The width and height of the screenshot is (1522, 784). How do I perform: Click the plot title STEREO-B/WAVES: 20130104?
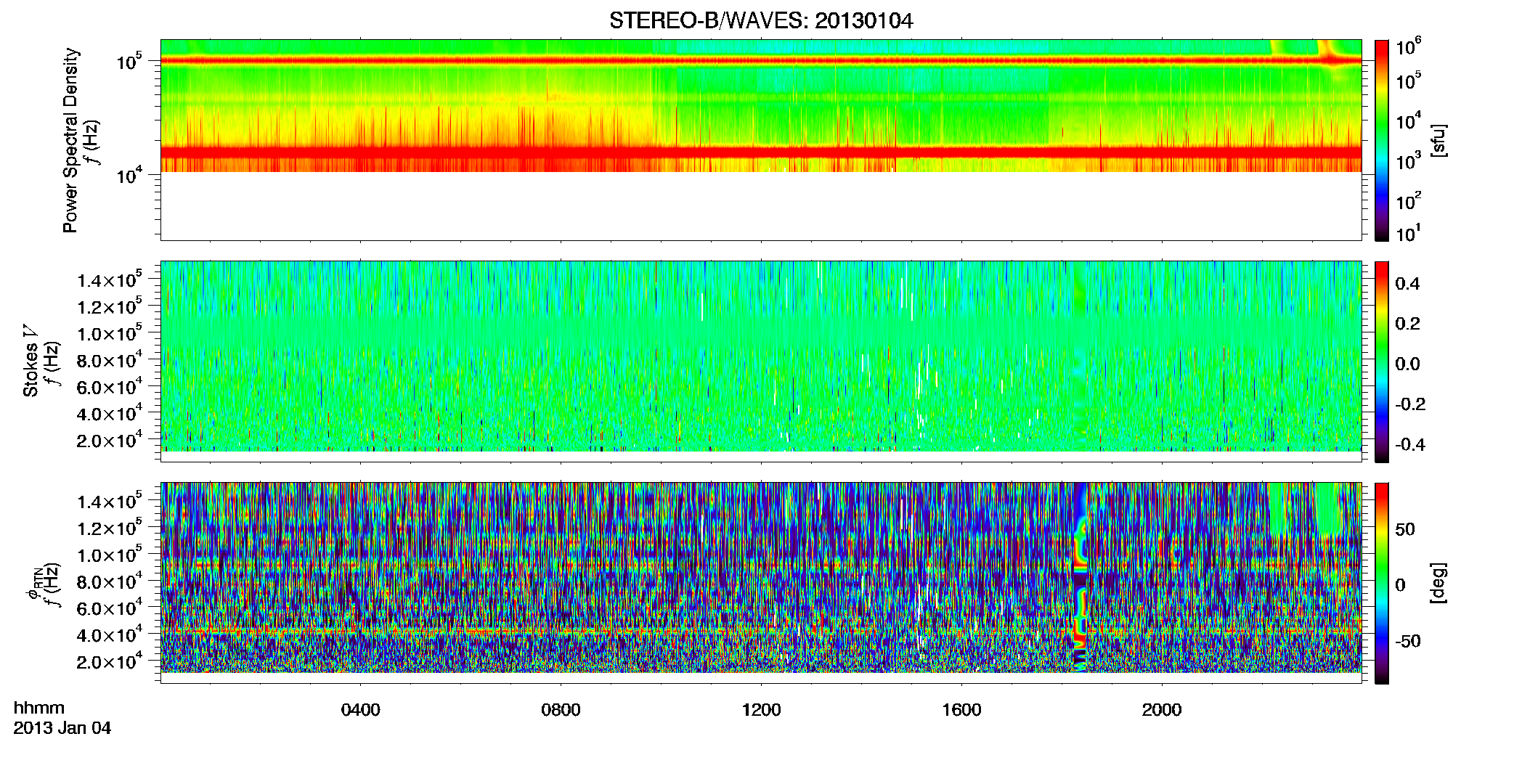pos(761,21)
